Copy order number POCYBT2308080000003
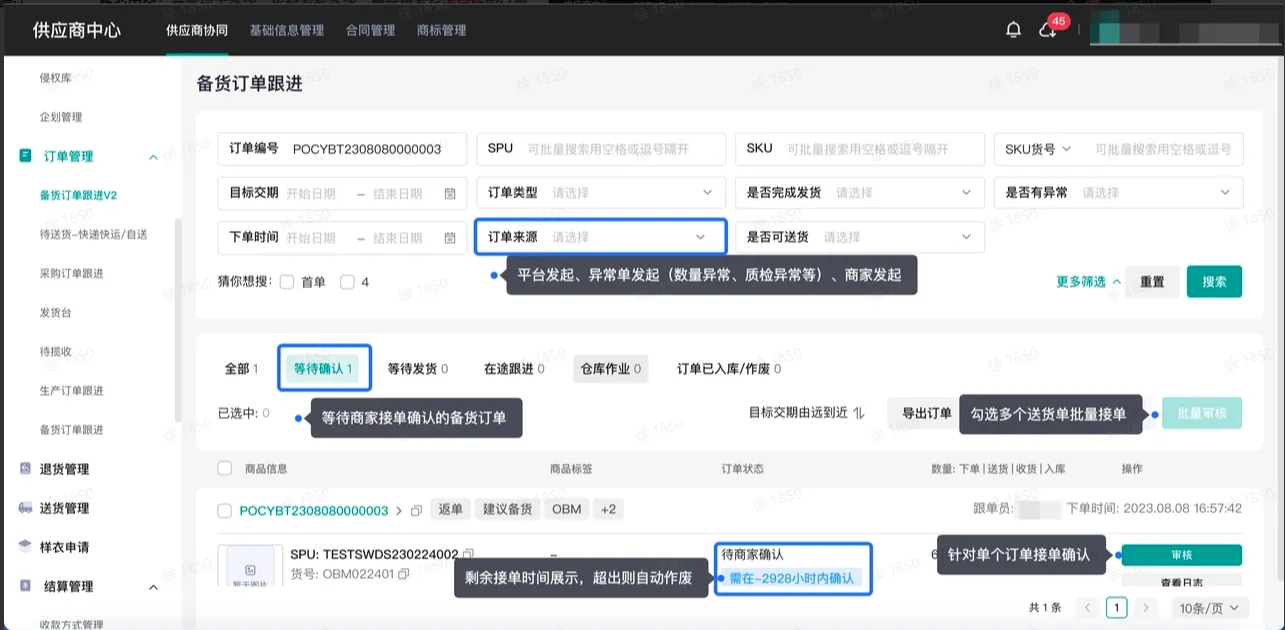 point(416,511)
